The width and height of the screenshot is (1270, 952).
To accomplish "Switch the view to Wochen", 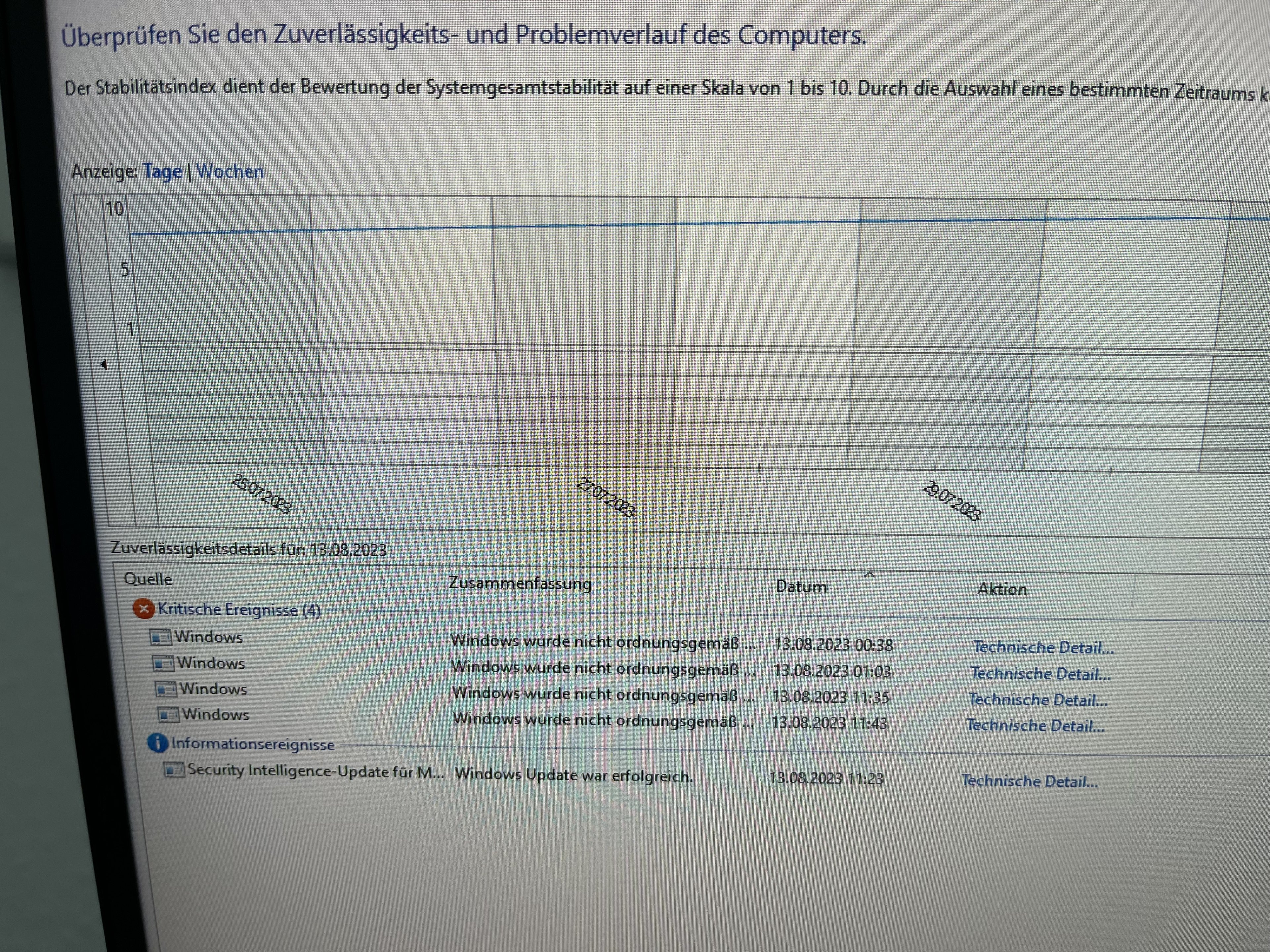I will 230,172.
